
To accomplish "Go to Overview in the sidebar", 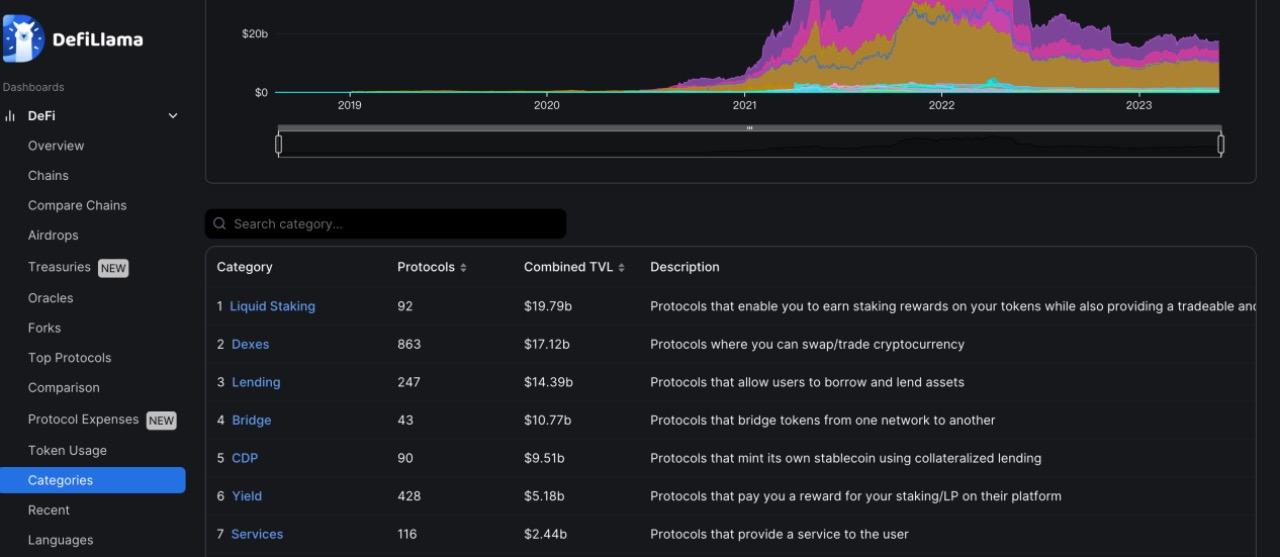I will click(56, 146).
